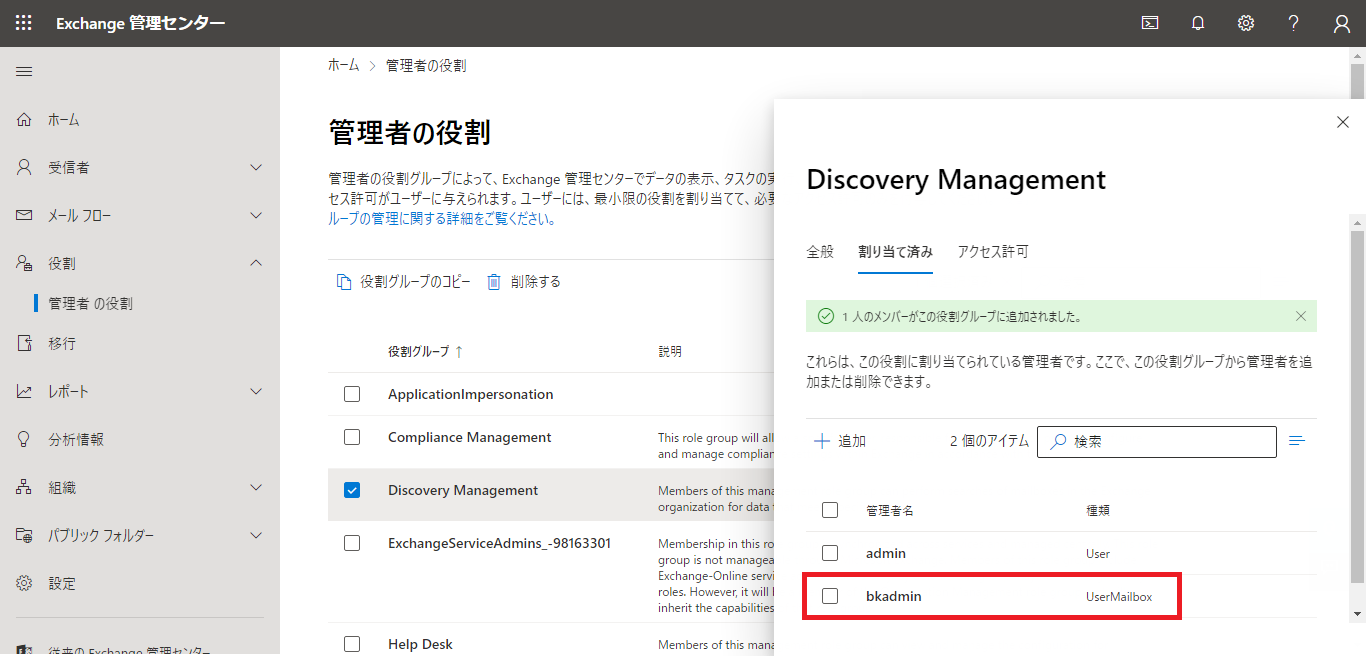Open the app launcher waffle icon
Image resolution: width=1366 pixels, height=656 pixels.
point(23,23)
